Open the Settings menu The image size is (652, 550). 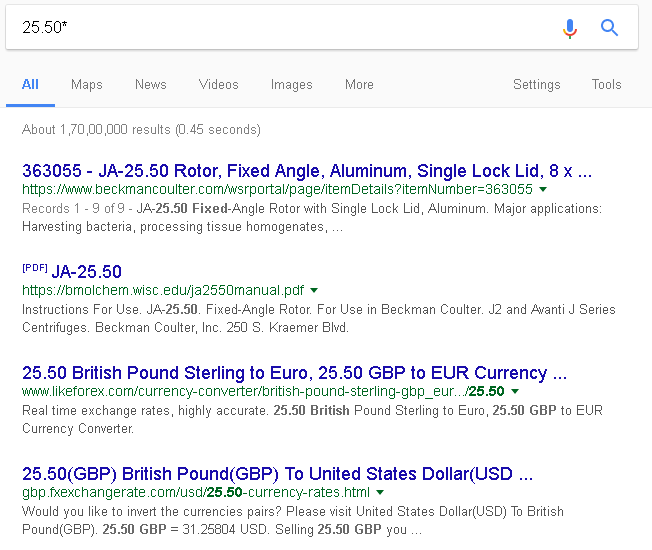[536, 85]
